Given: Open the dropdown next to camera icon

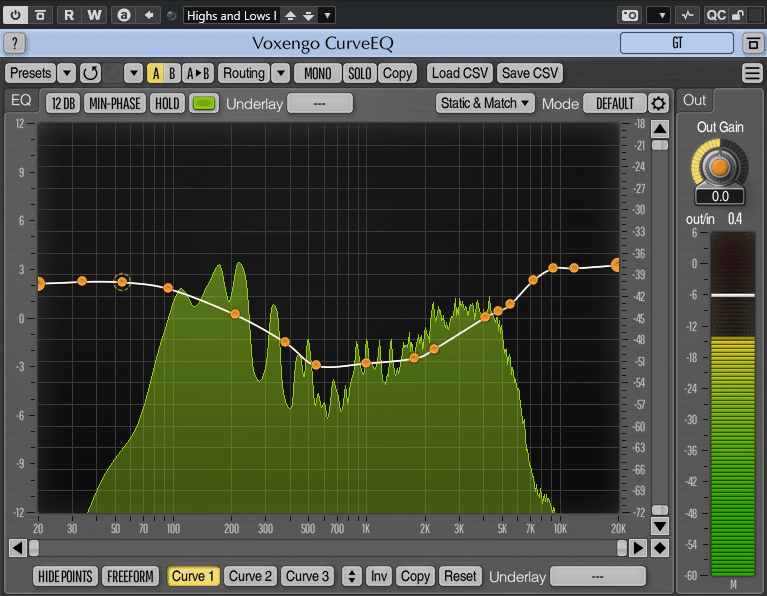Looking at the screenshot, I should [658, 15].
